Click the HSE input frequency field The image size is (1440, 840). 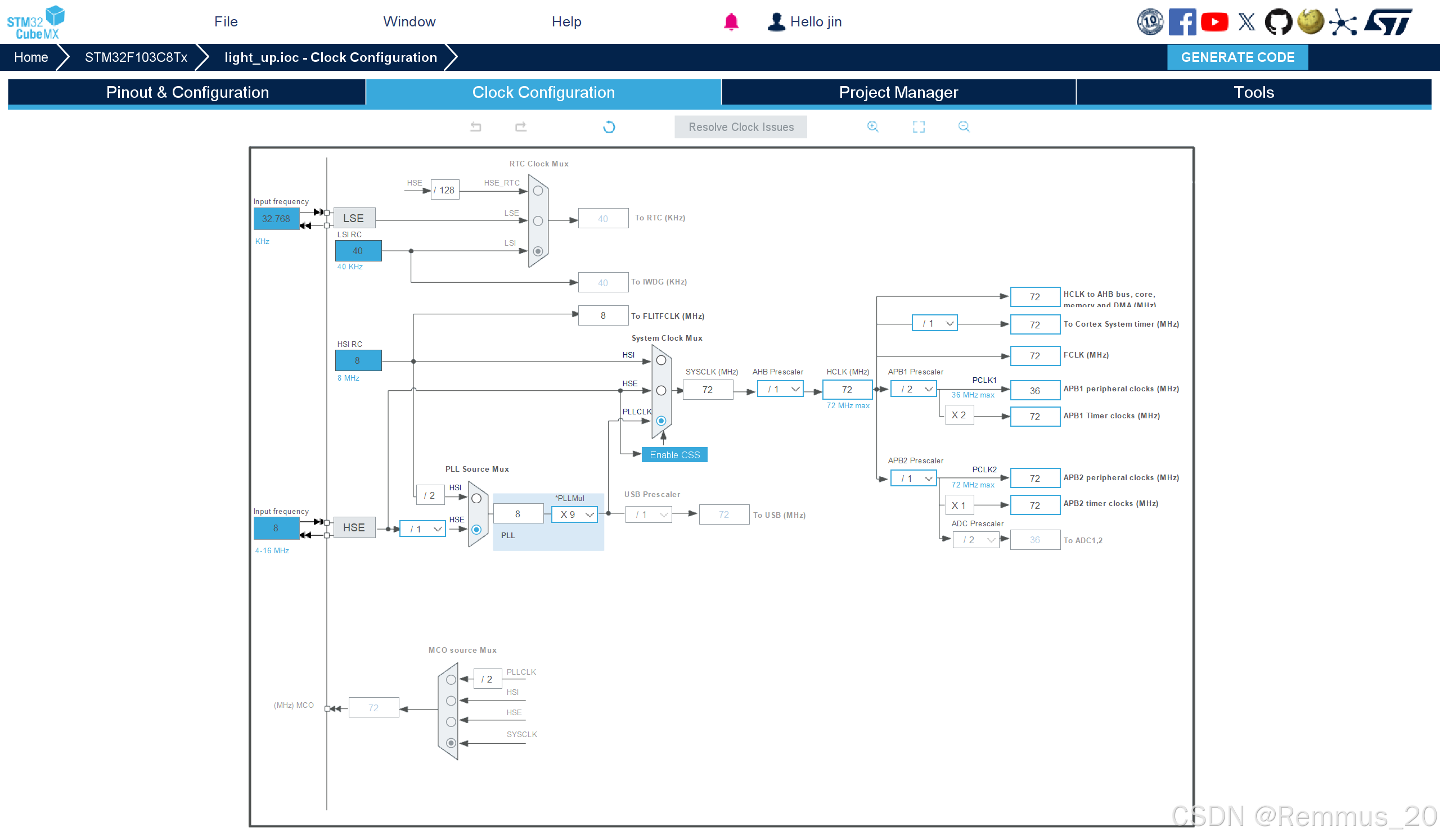[x=276, y=528]
